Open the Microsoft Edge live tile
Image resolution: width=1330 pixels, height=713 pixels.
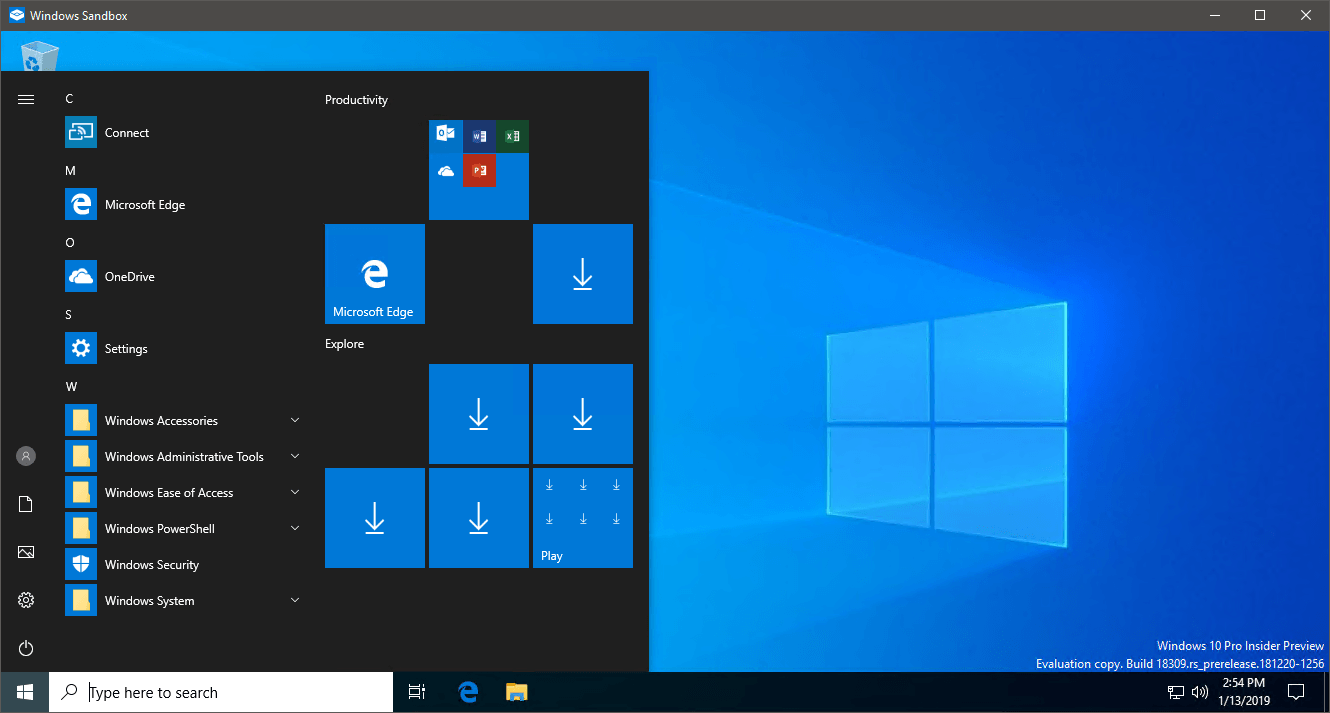375,274
